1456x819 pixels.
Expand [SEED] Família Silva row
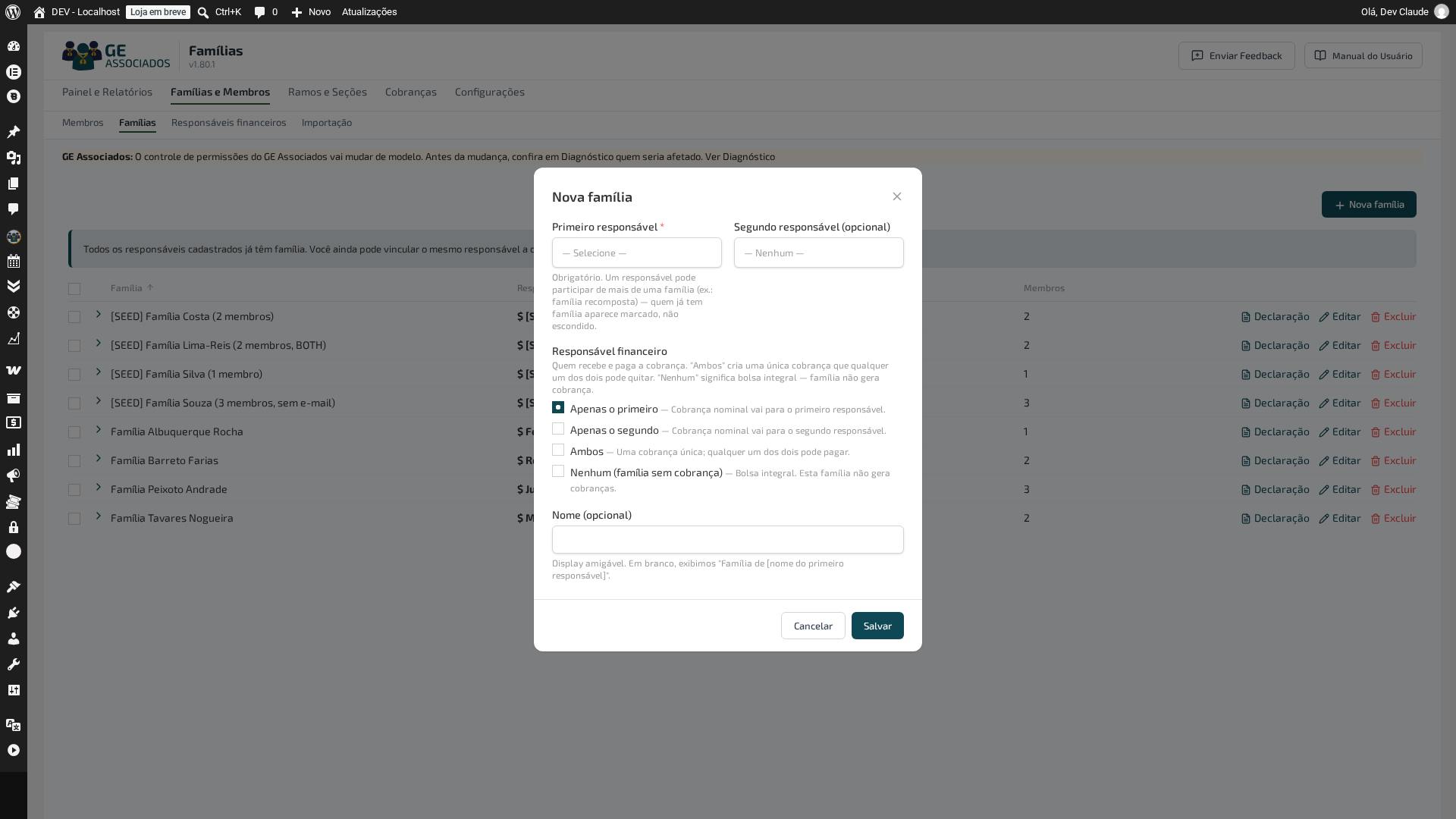(99, 372)
